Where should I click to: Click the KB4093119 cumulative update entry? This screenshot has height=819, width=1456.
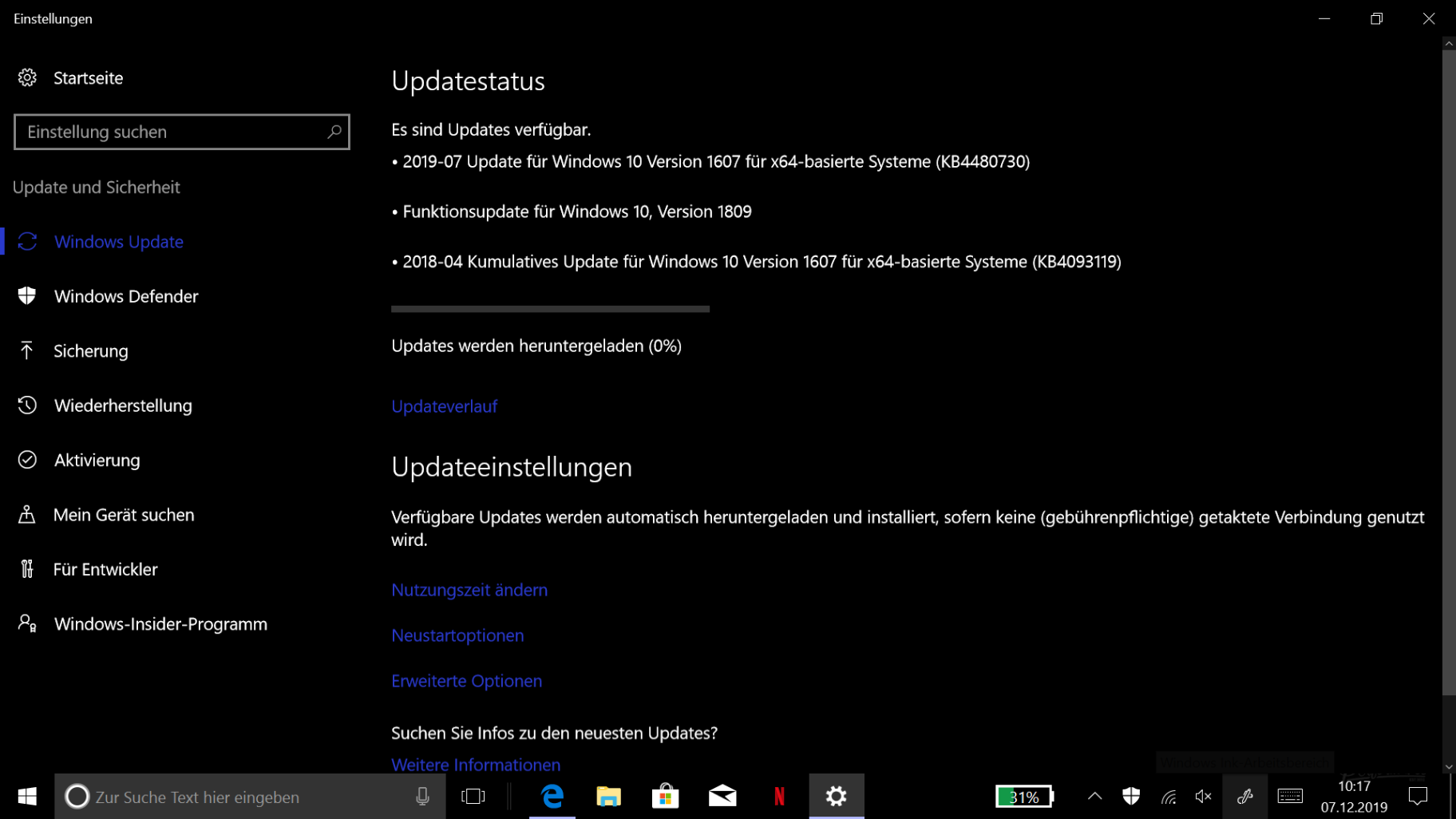(757, 262)
